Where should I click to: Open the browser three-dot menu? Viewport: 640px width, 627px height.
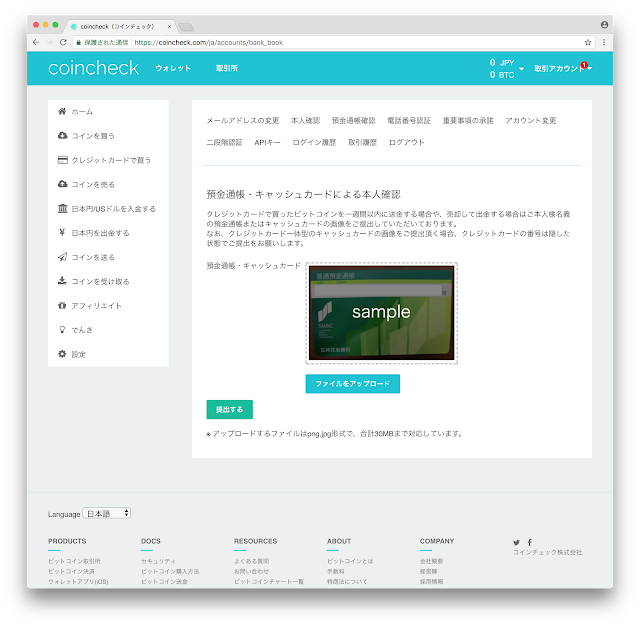(604, 42)
